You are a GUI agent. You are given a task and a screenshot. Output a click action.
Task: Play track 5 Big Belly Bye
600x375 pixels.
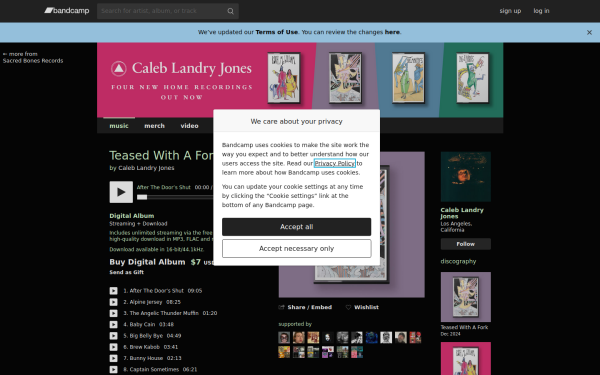[114, 336]
